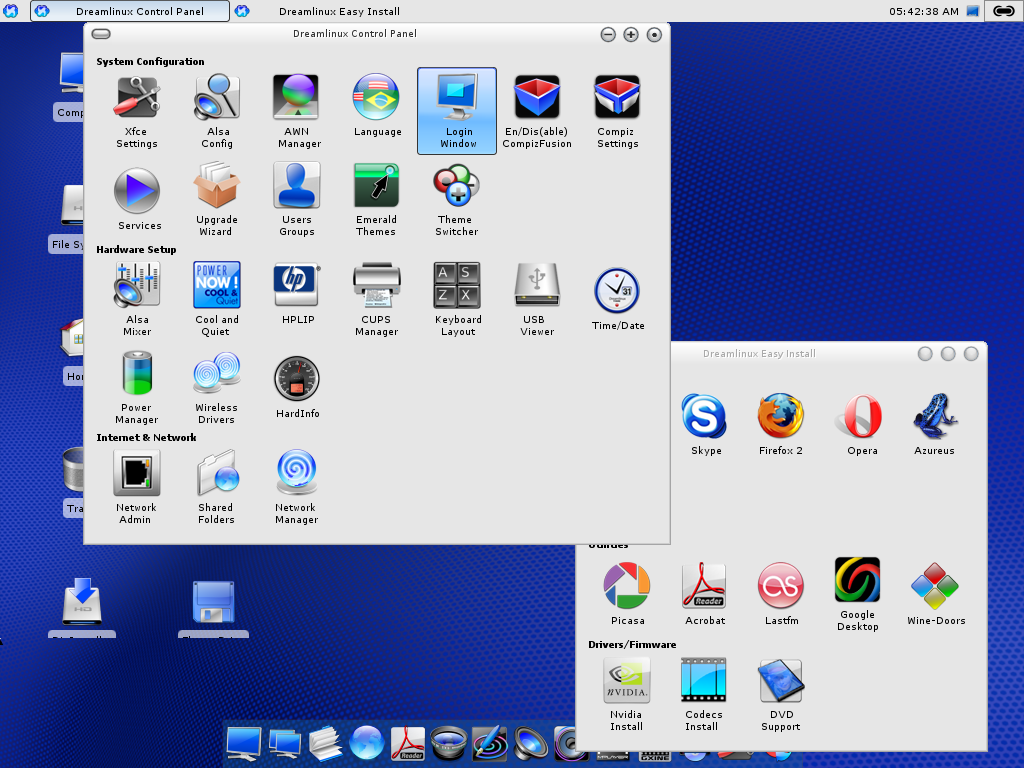Image resolution: width=1024 pixels, height=768 pixels.
Task: Open single monitor icon in dock
Action: tap(244, 743)
